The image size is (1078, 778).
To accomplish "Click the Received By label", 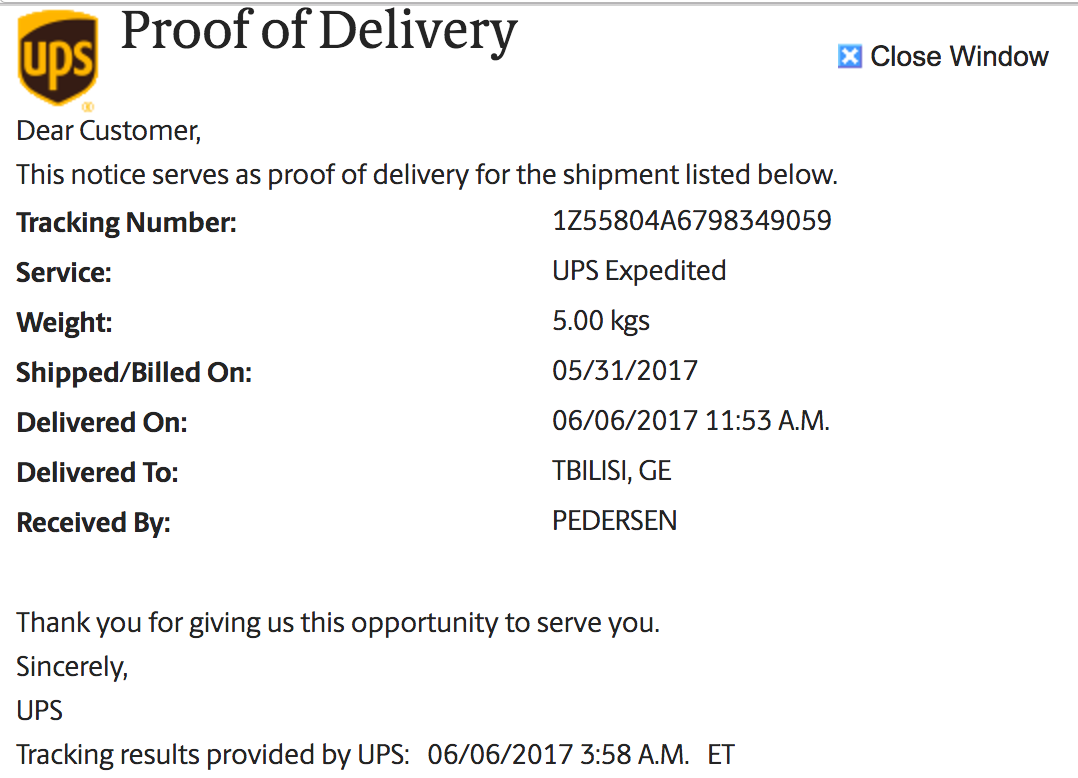I will (x=93, y=523).
